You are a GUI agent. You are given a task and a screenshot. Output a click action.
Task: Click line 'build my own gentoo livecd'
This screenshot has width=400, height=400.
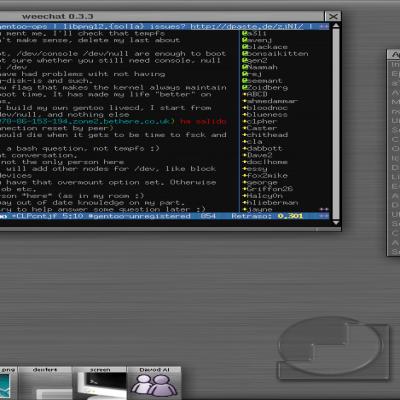click(x=106, y=108)
